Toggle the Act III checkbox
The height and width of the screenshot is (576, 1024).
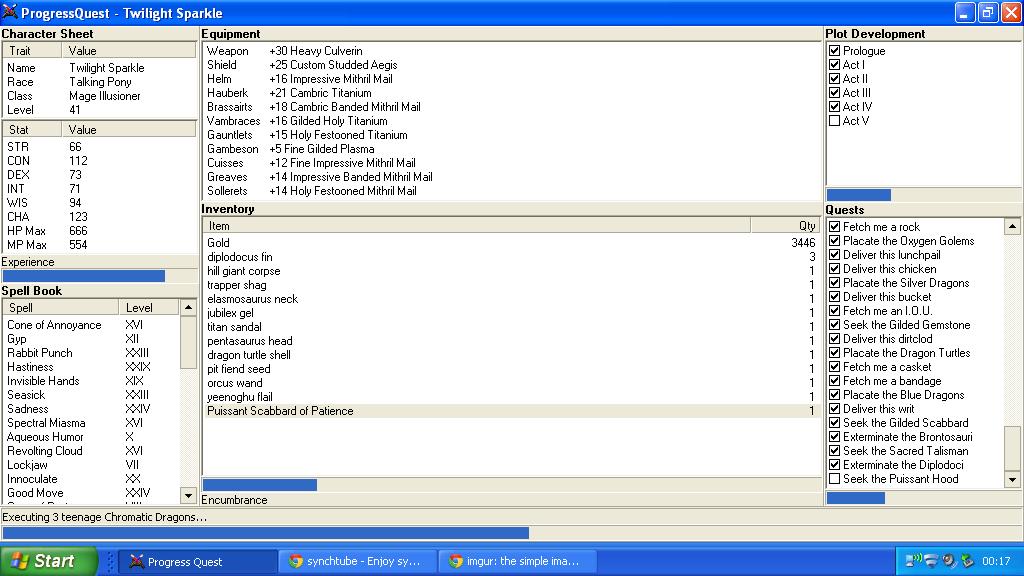coord(835,93)
